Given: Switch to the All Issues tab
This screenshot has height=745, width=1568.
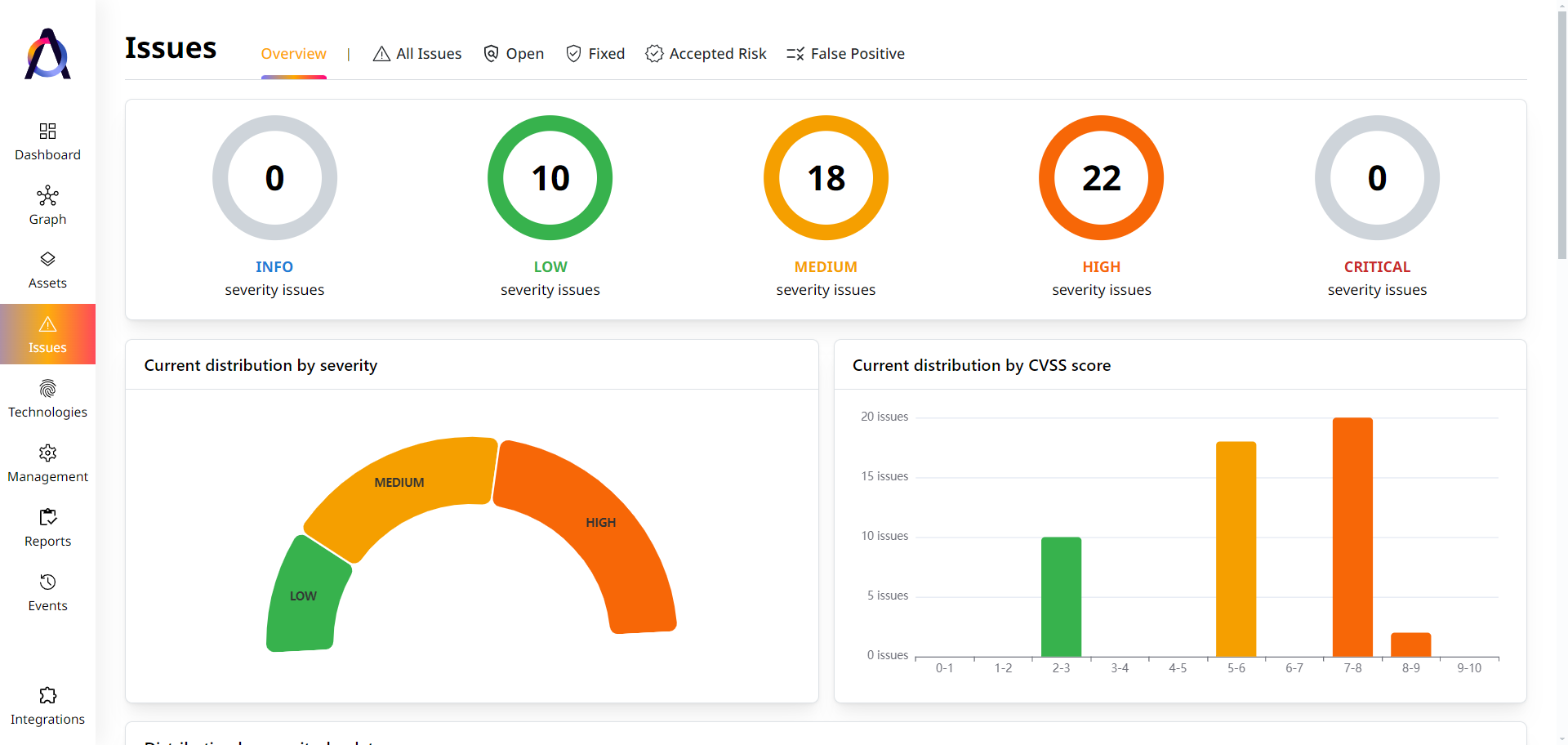Looking at the screenshot, I should [417, 54].
